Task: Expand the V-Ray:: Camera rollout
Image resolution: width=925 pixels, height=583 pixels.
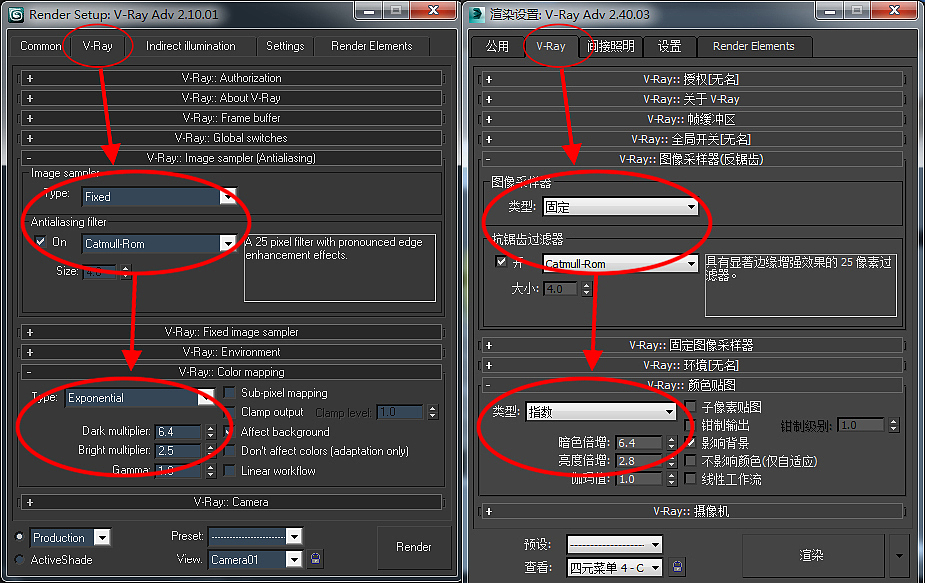Action: pyautogui.click(x=231, y=502)
